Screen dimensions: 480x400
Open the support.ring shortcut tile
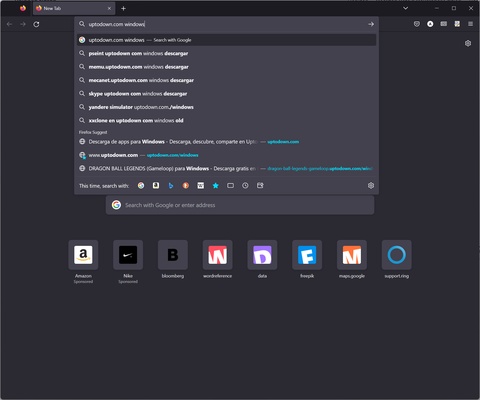click(397, 255)
